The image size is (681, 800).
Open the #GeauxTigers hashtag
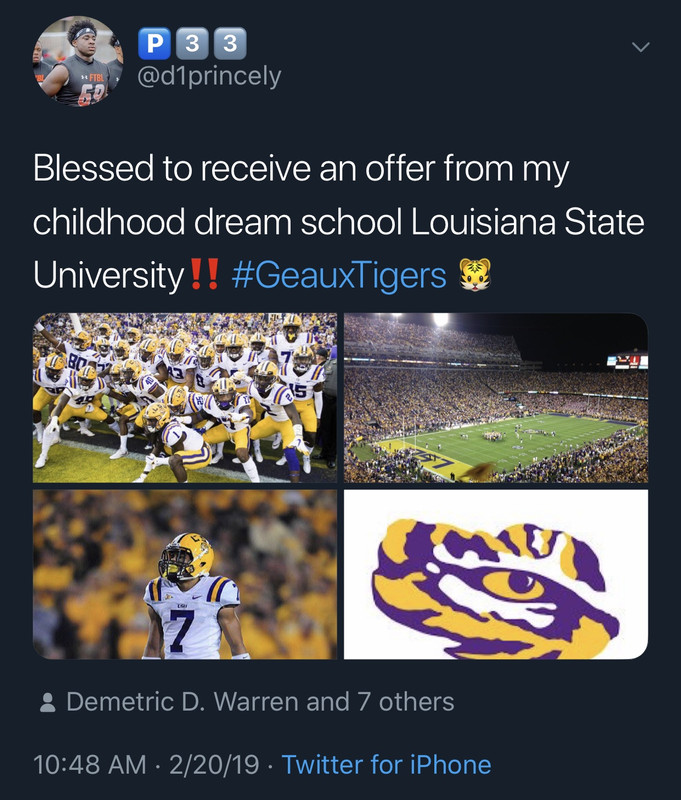point(339,275)
